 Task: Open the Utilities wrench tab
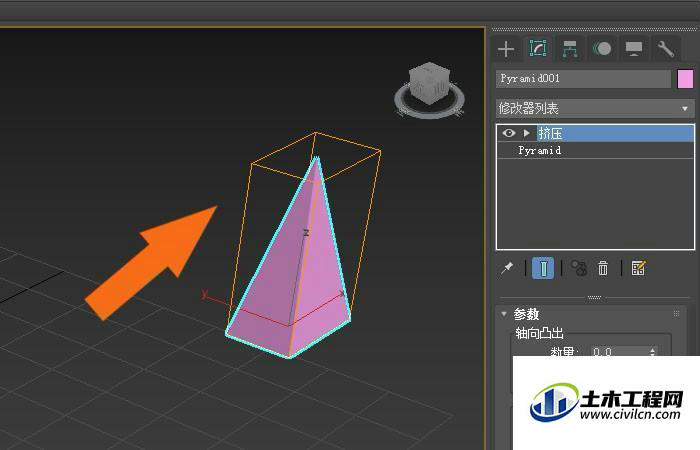pyautogui.click(x=665, y=49)
